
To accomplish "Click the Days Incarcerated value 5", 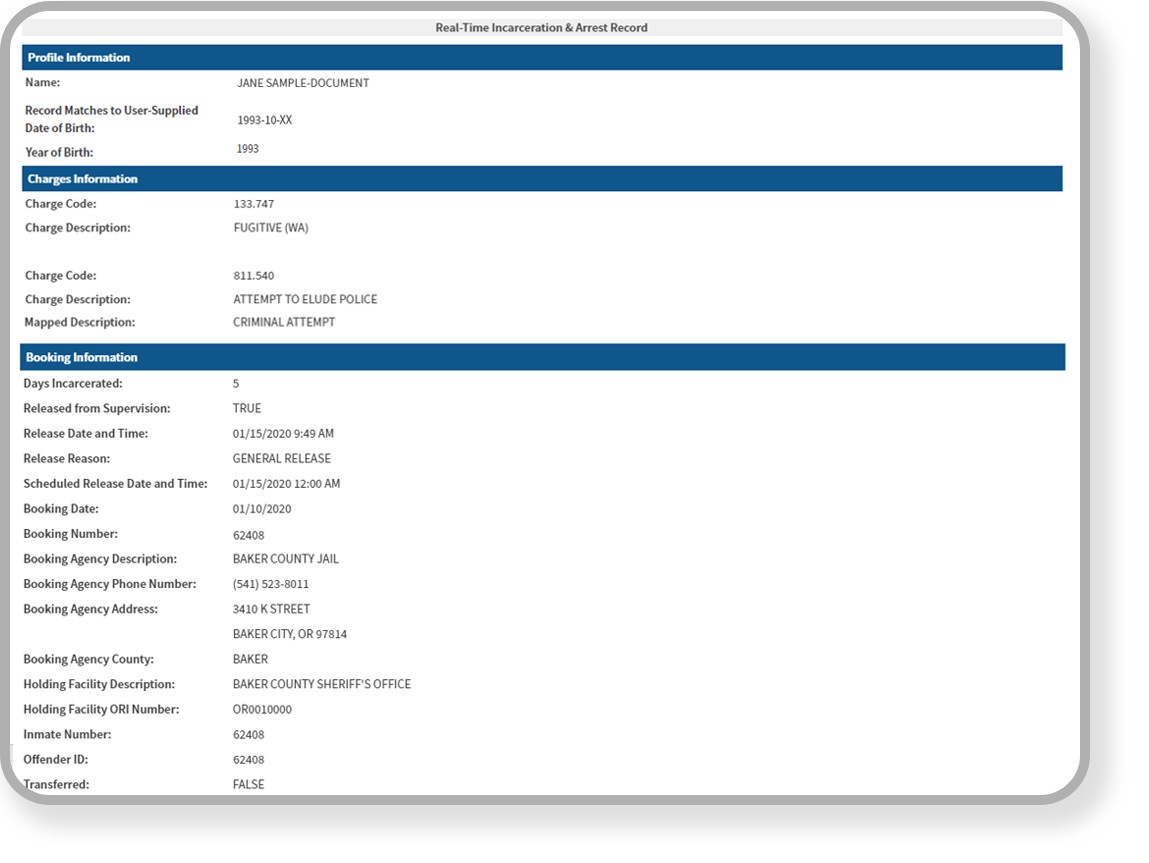I will (x=236, y=384).
